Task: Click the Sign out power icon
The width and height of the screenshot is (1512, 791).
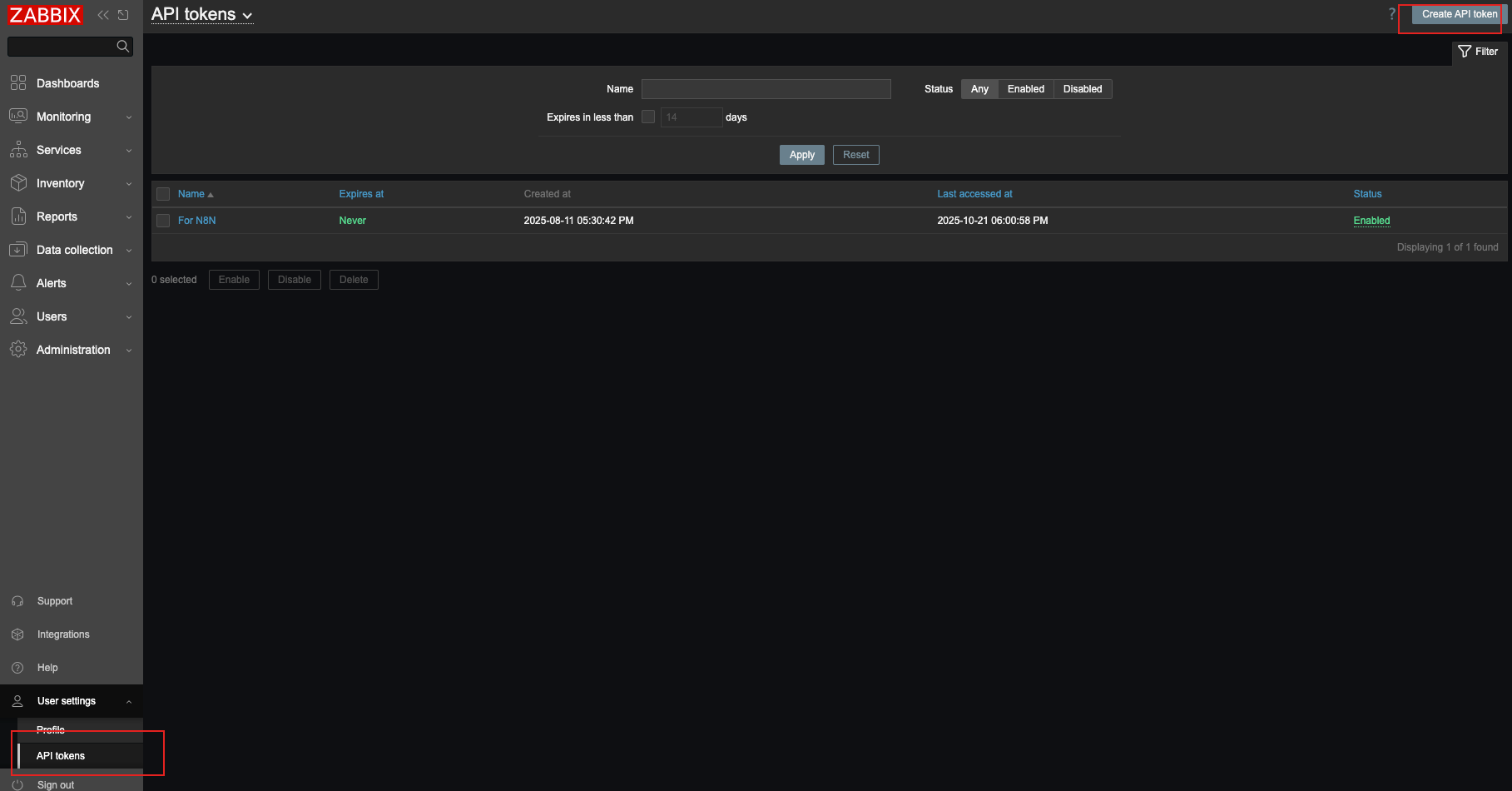Action: [17, 784]
